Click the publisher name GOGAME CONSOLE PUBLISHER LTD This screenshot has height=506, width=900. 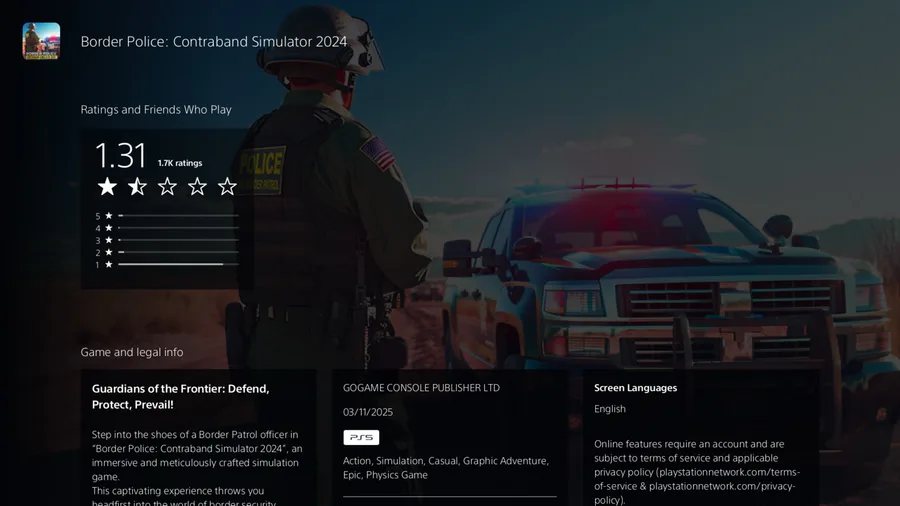[x=421, y=388]
